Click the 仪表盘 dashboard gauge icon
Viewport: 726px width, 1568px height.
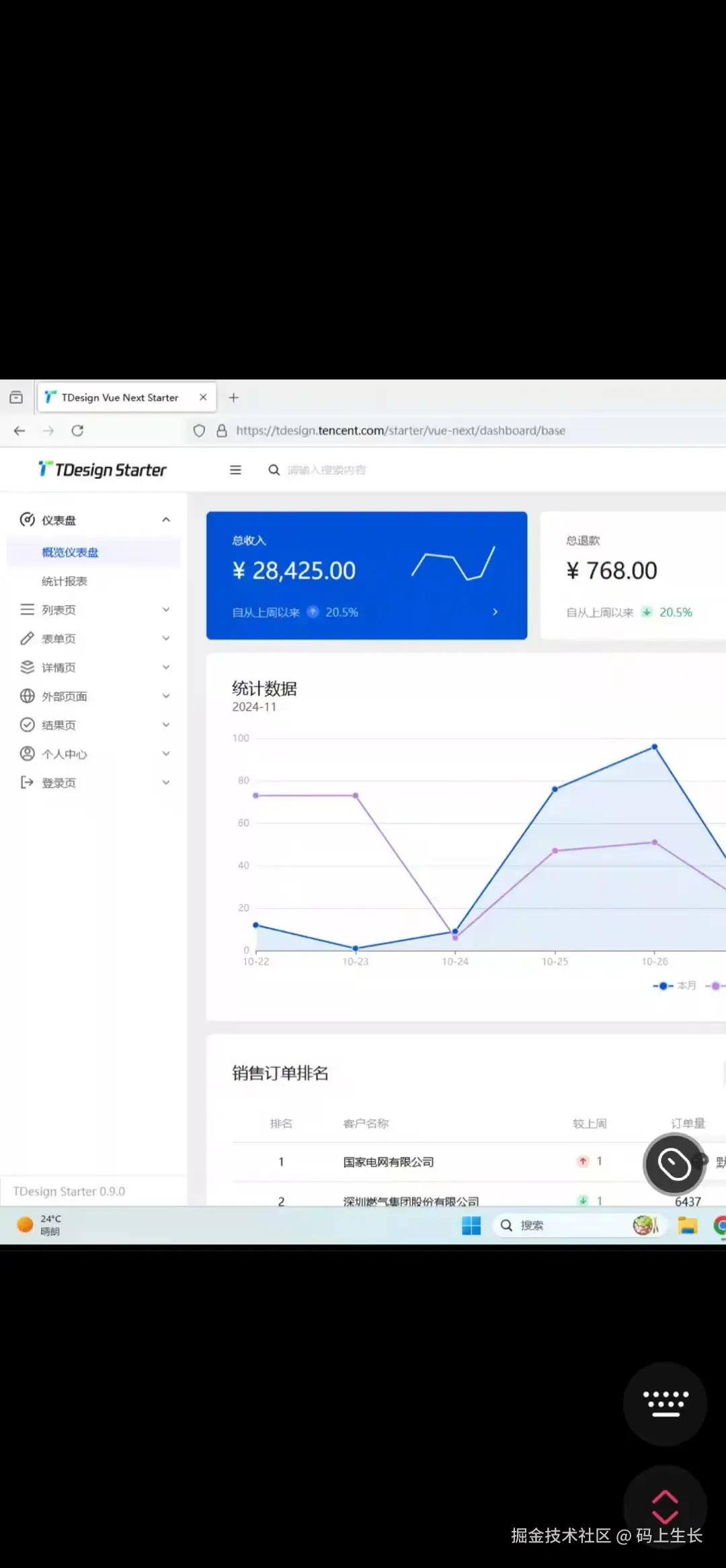click(x=28, y=519)
